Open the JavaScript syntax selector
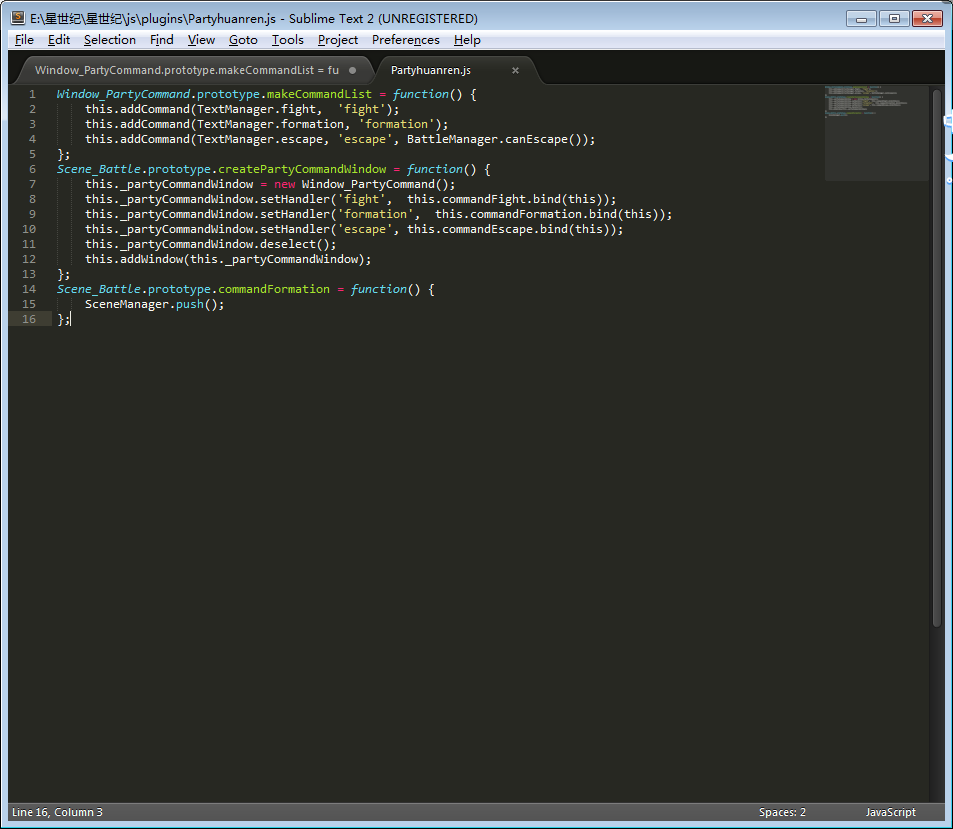 coord(890,812)
